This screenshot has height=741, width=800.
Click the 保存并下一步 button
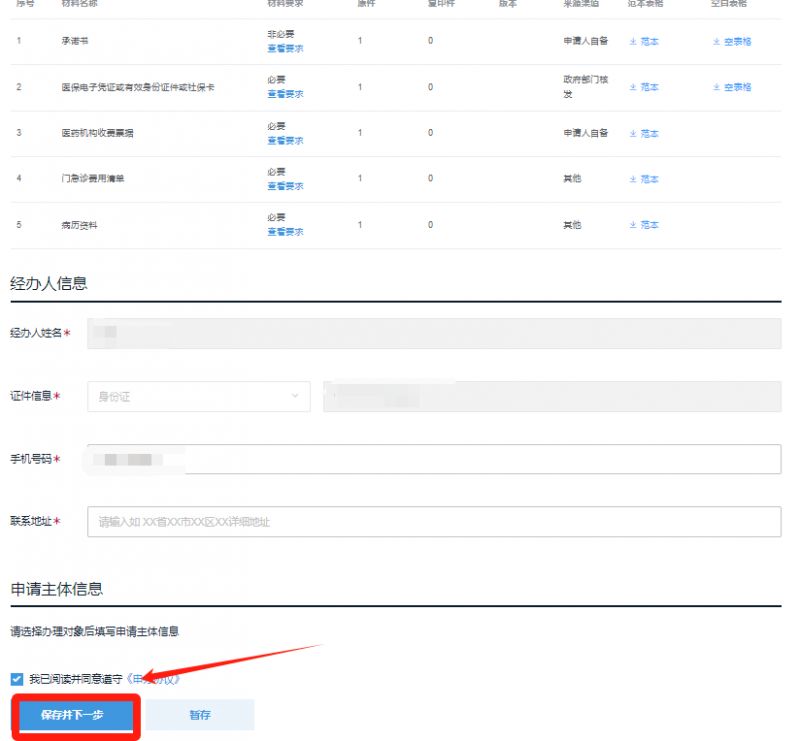(x=74, y=716)
